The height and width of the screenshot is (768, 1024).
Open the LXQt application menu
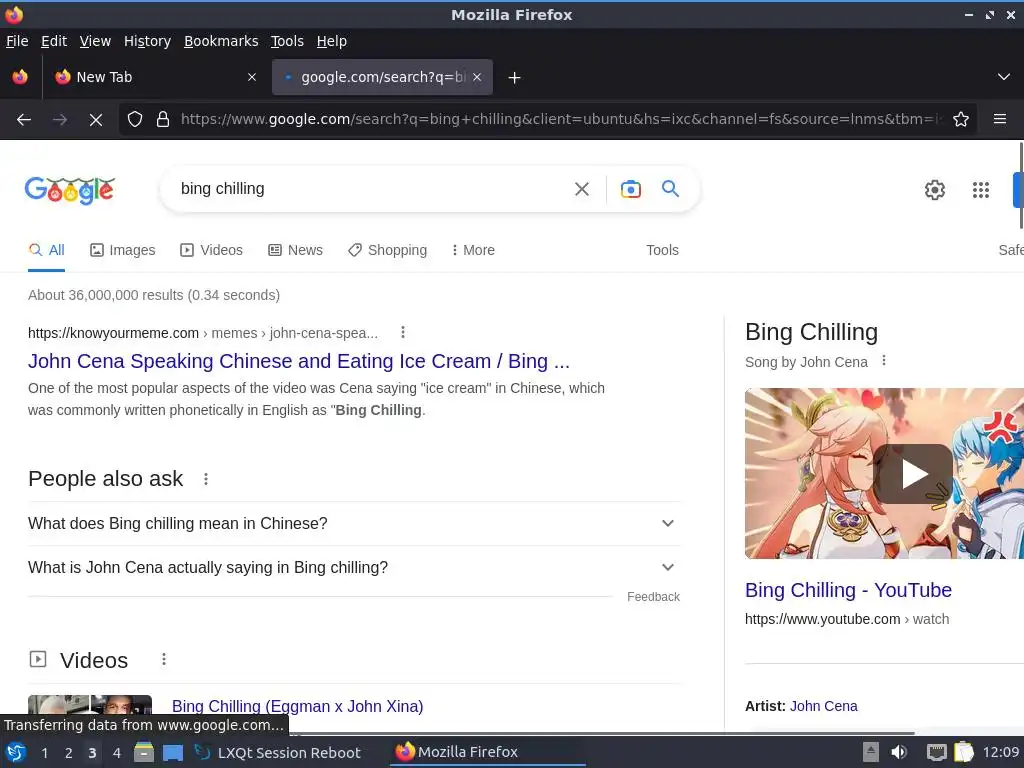(16, 752)
